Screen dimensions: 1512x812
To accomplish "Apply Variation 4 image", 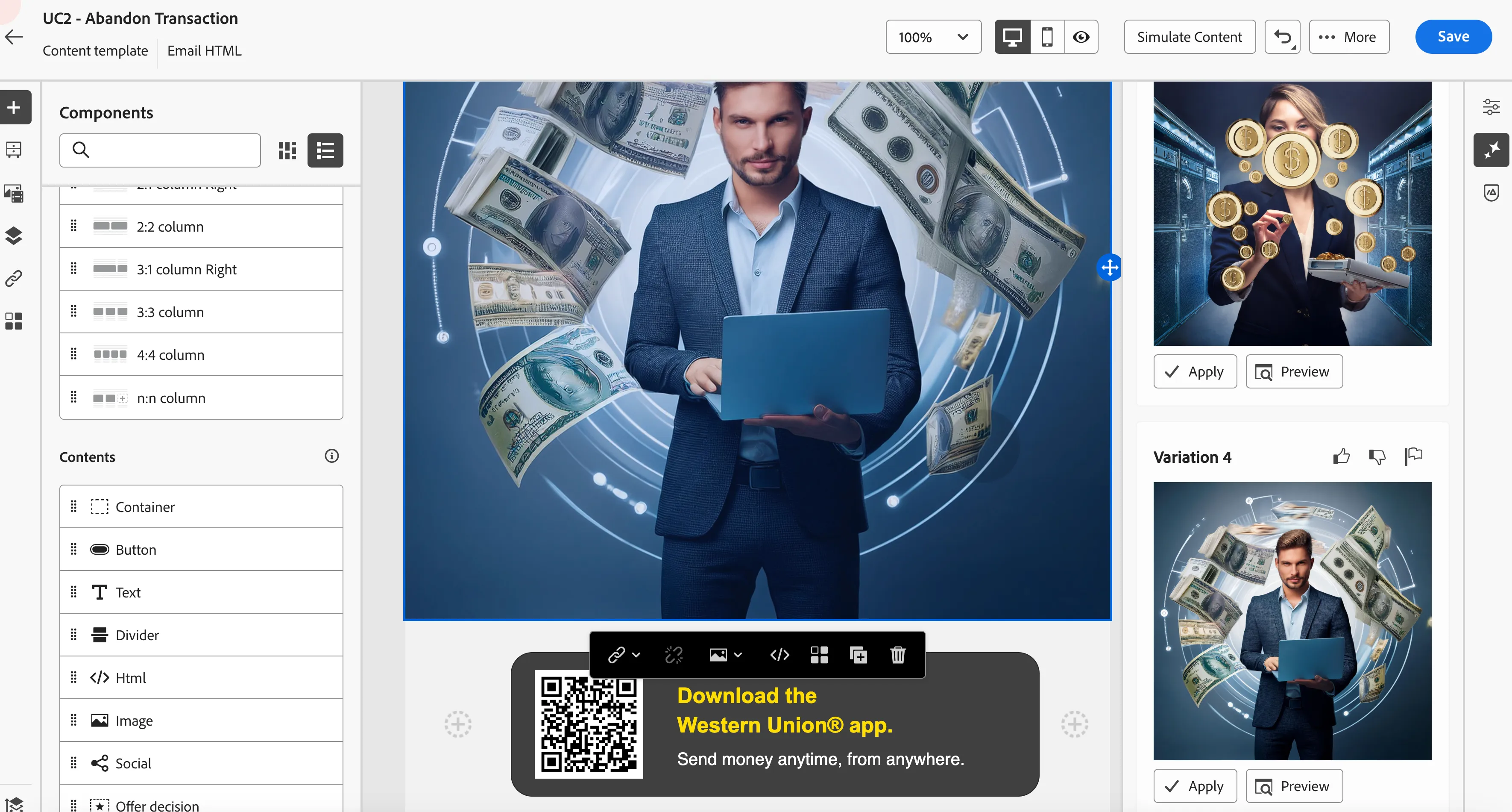I will (1195, 786).
